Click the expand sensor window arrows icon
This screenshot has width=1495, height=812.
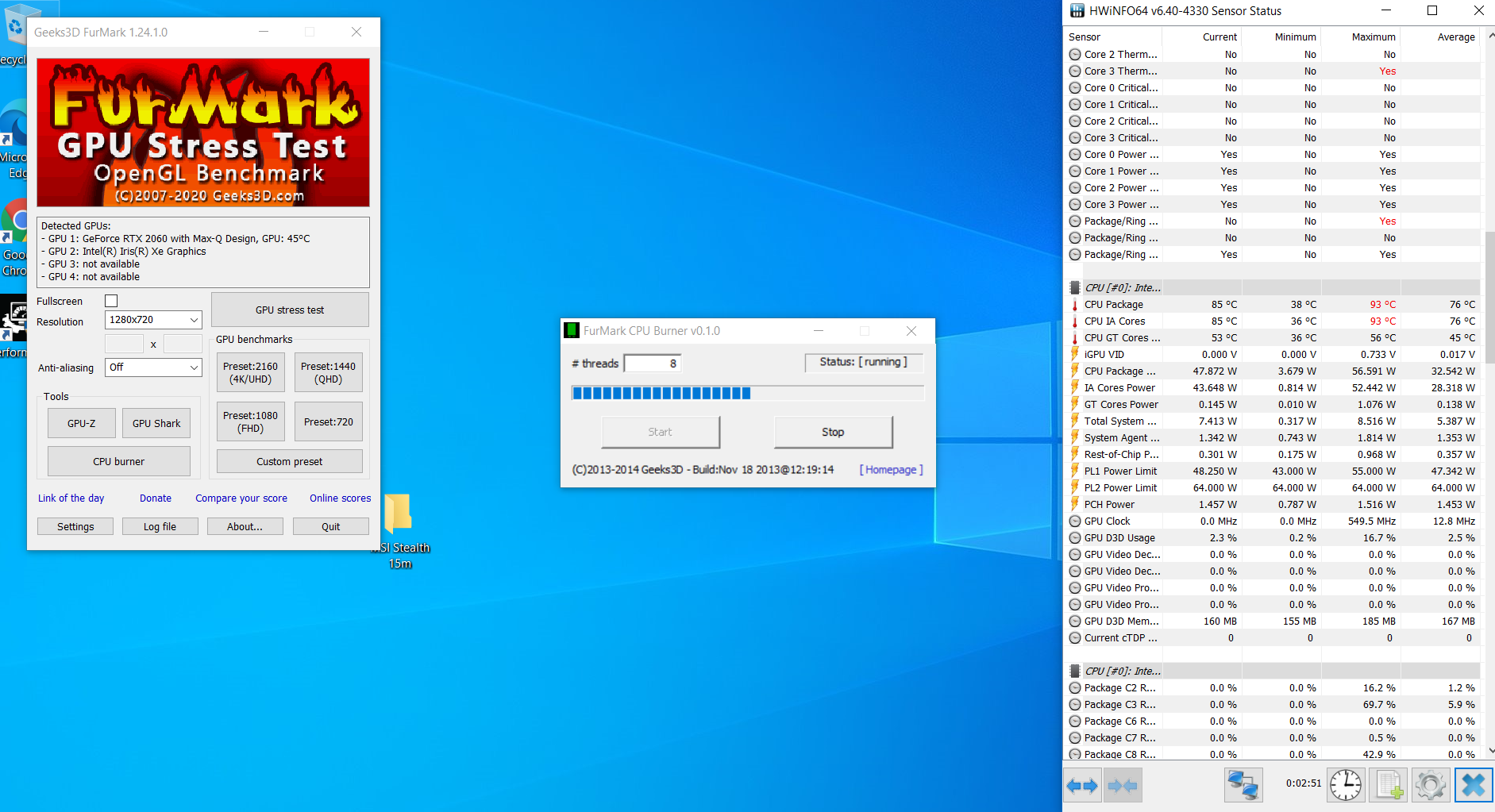pyautogui.click(x=1081, y=786)
